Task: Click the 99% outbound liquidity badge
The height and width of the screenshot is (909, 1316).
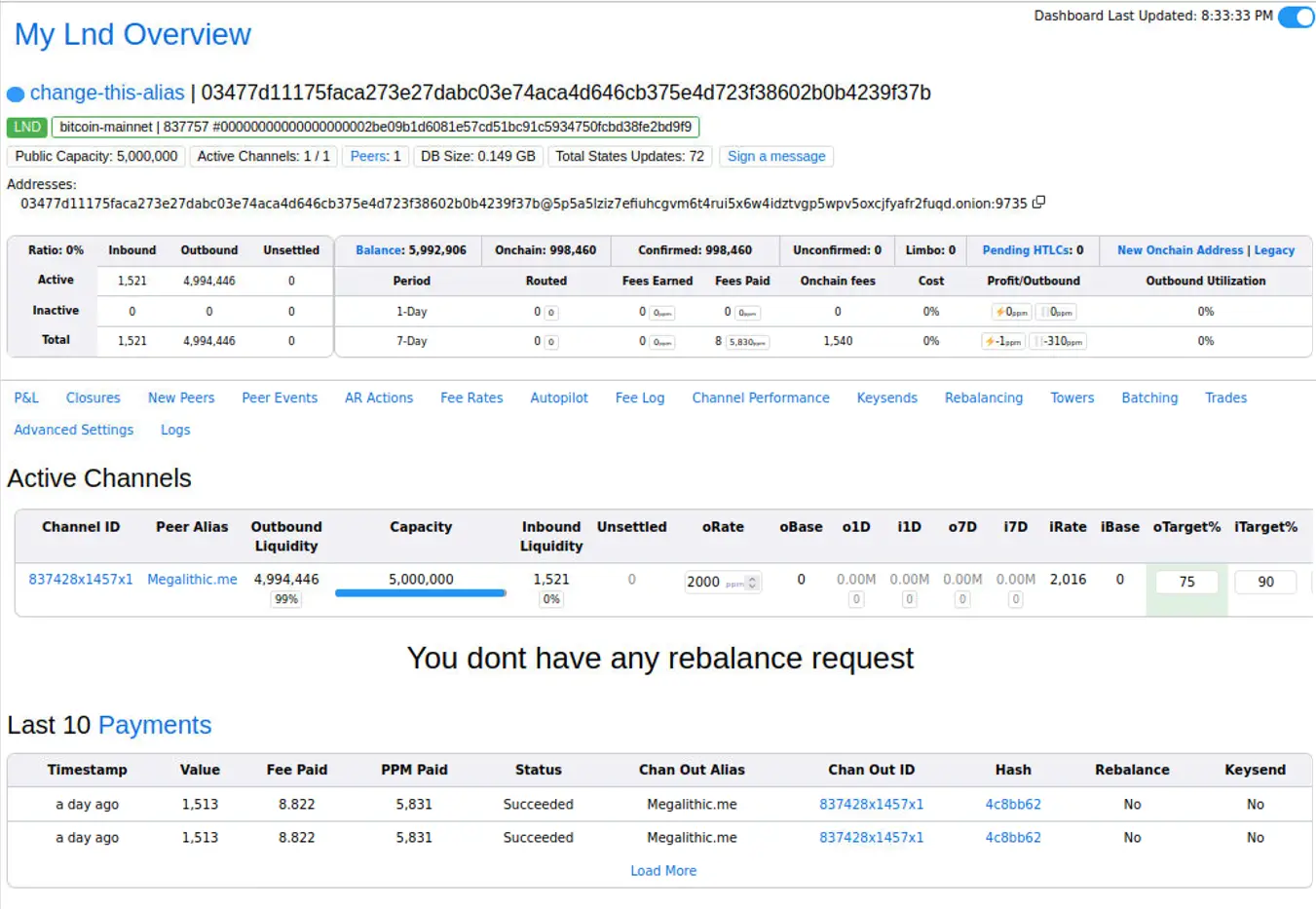Action: (285, 600)
